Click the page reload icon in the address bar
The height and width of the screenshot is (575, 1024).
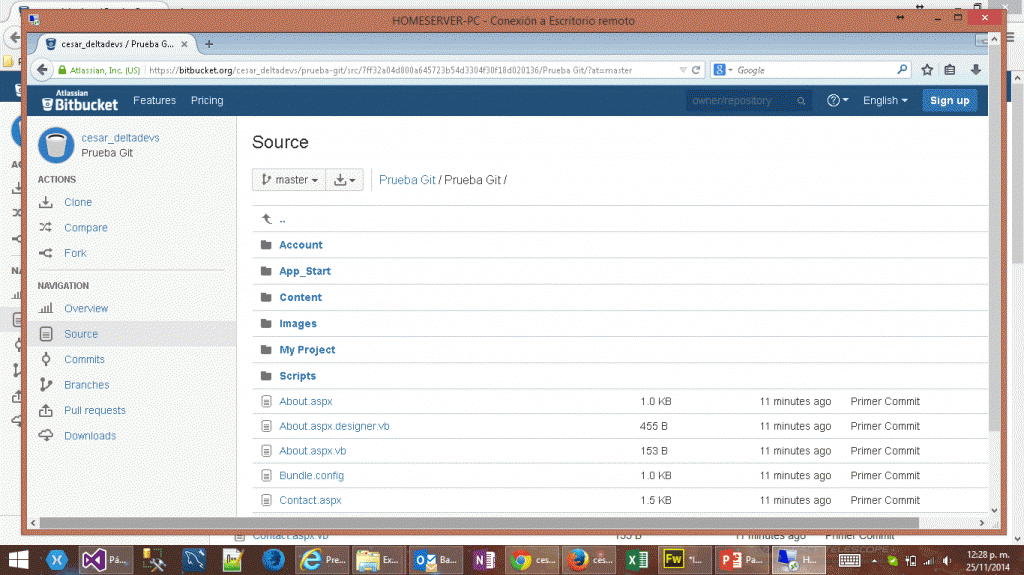(x=696, y=70)
